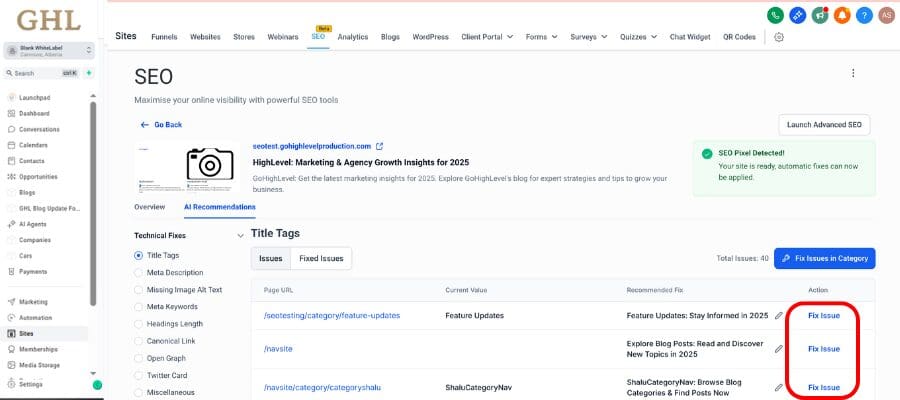Click the sidebar vertical scrollbar
The image size is (900, 400).
(x=93, y=204)
